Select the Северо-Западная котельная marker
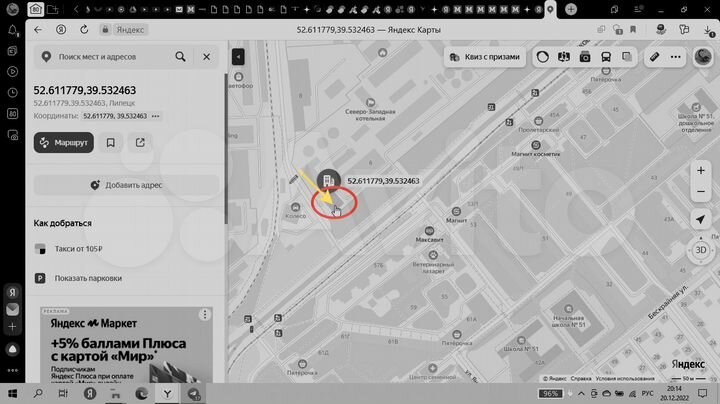720x404 pixels. tap(370, 102)
